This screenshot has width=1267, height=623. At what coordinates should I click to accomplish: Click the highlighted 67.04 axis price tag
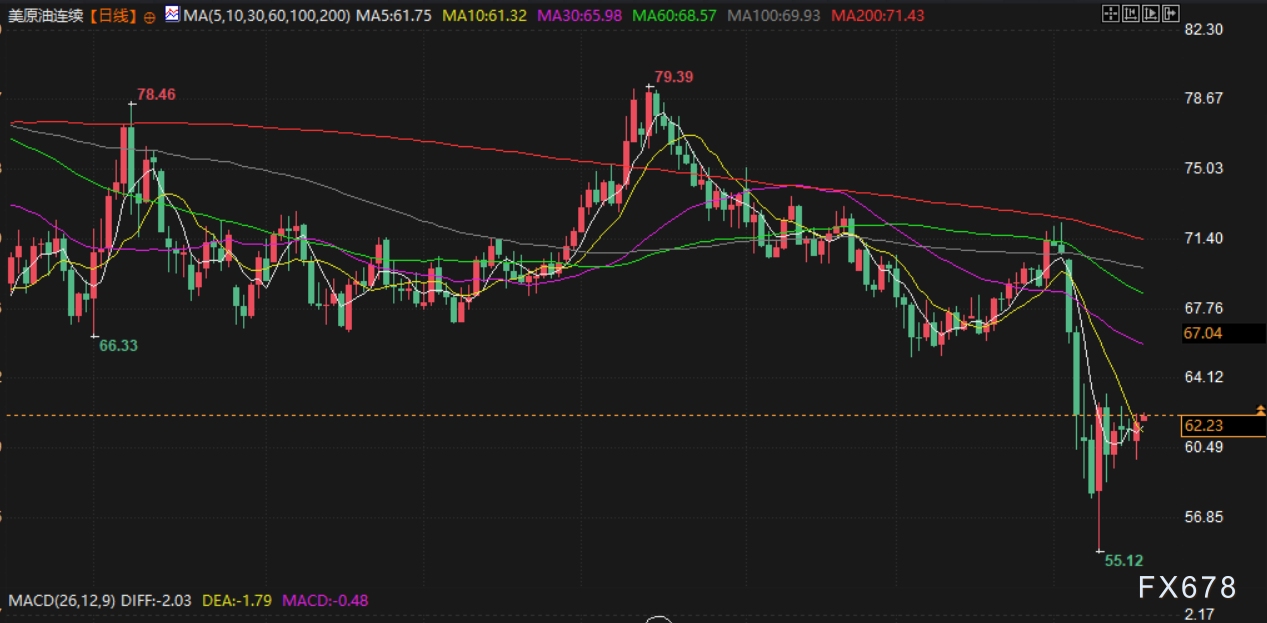[x=1222, y=333]
